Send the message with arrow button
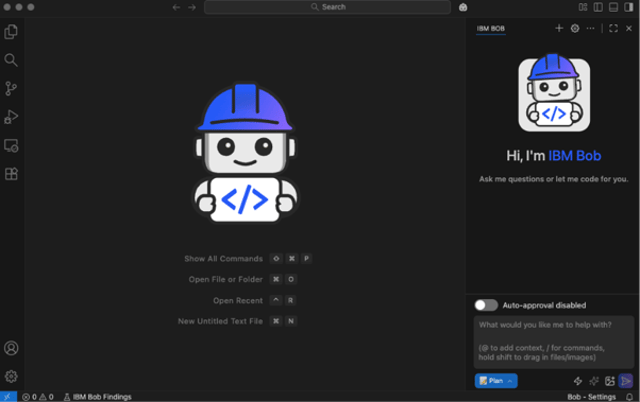The image size is (640, 402). click(x=626, y=381)
